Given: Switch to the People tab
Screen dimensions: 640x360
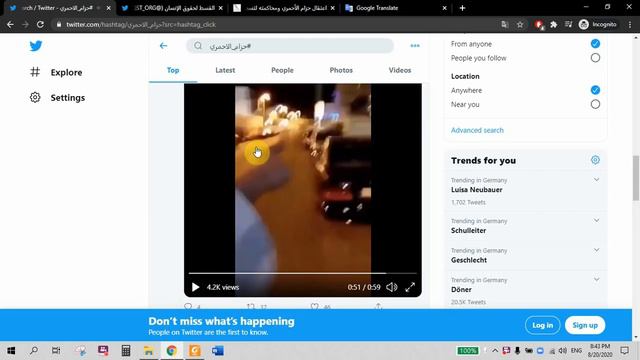Looking at the screenshot, I should (x=282, y=70).
